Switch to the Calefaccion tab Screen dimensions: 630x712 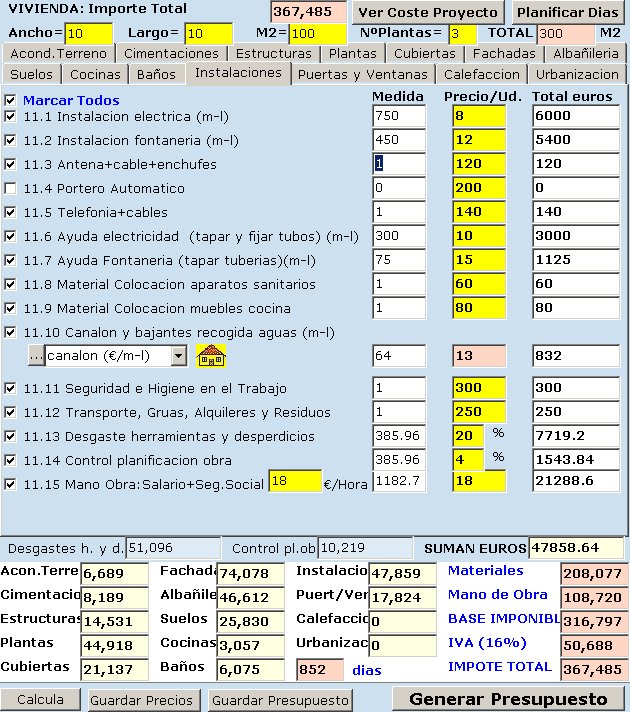tap(481, 74)
